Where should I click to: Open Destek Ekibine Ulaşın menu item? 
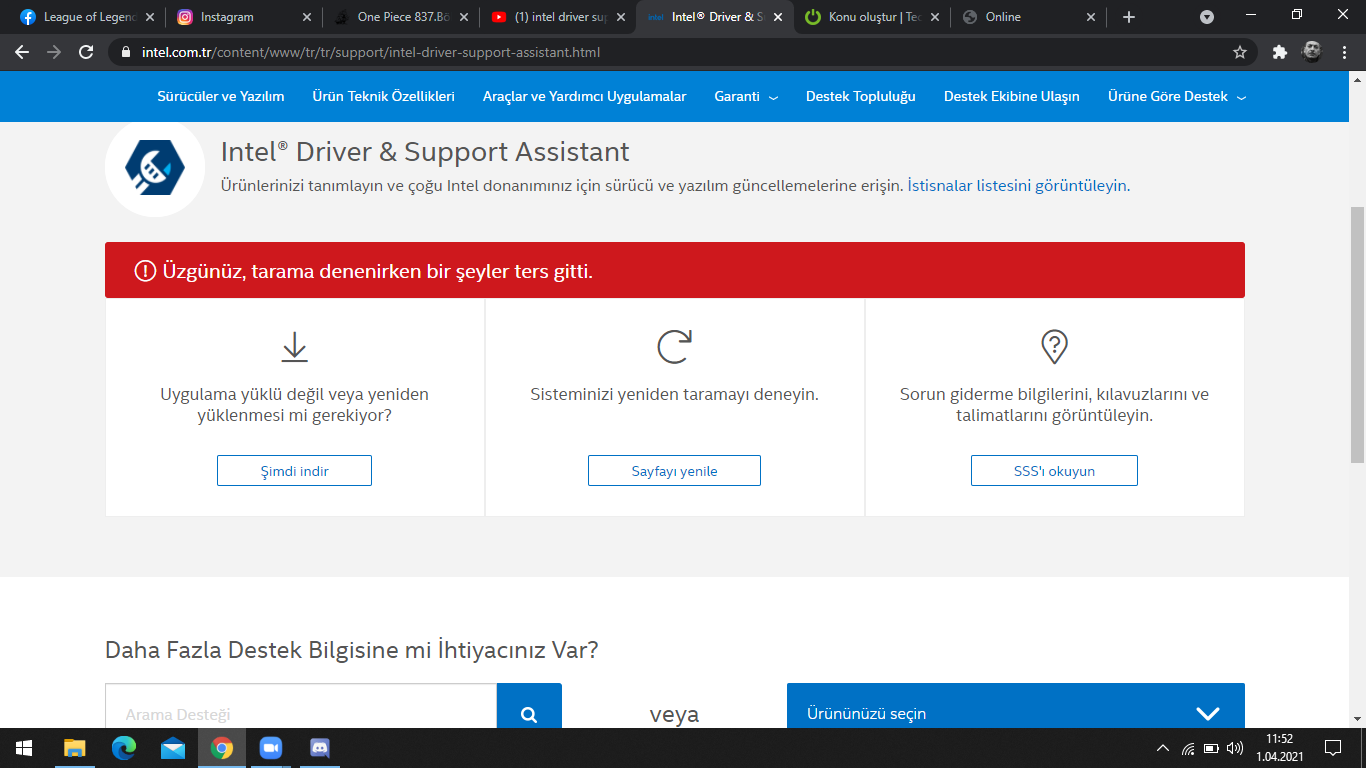(1012, 97)
